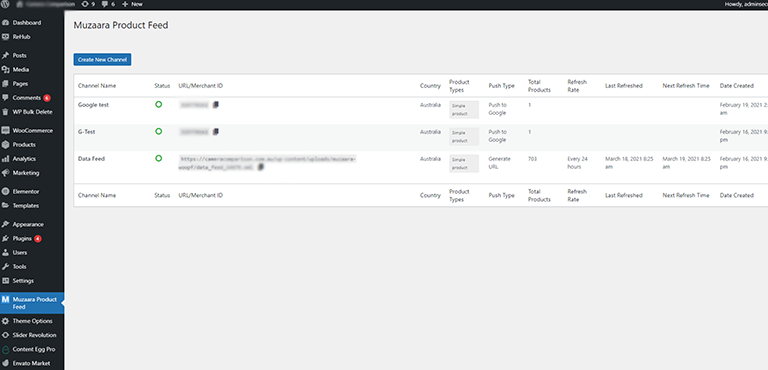
Task: Open Theme Options
Action: point(32,321)
